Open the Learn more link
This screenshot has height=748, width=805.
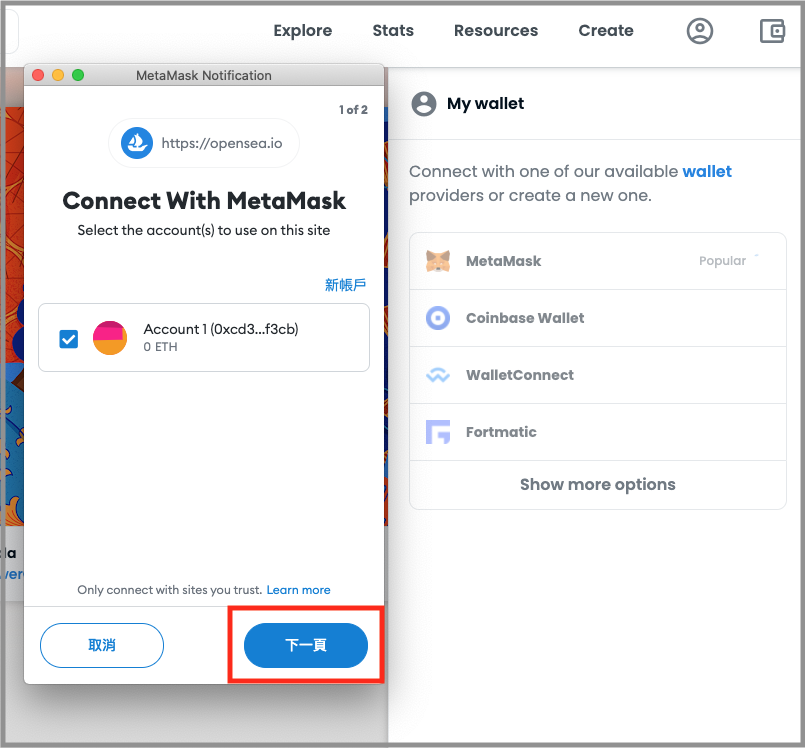point(298,590)
